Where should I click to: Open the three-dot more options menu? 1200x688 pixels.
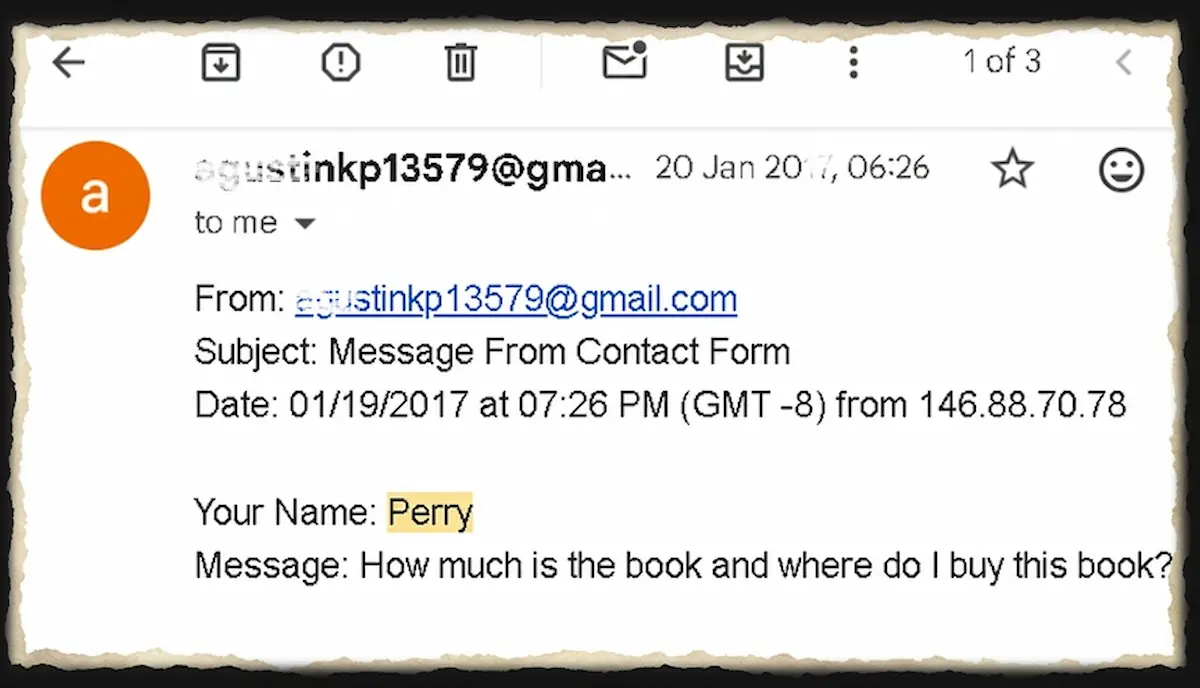pyautogui.click(x=853, y=63)
